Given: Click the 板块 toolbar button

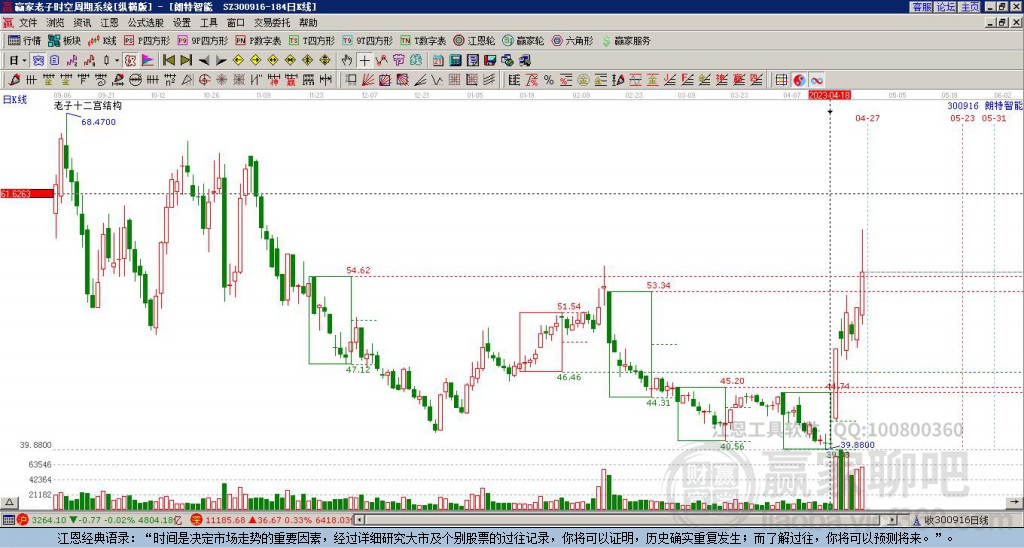Looking at the screenshot, I should (64, 40).
